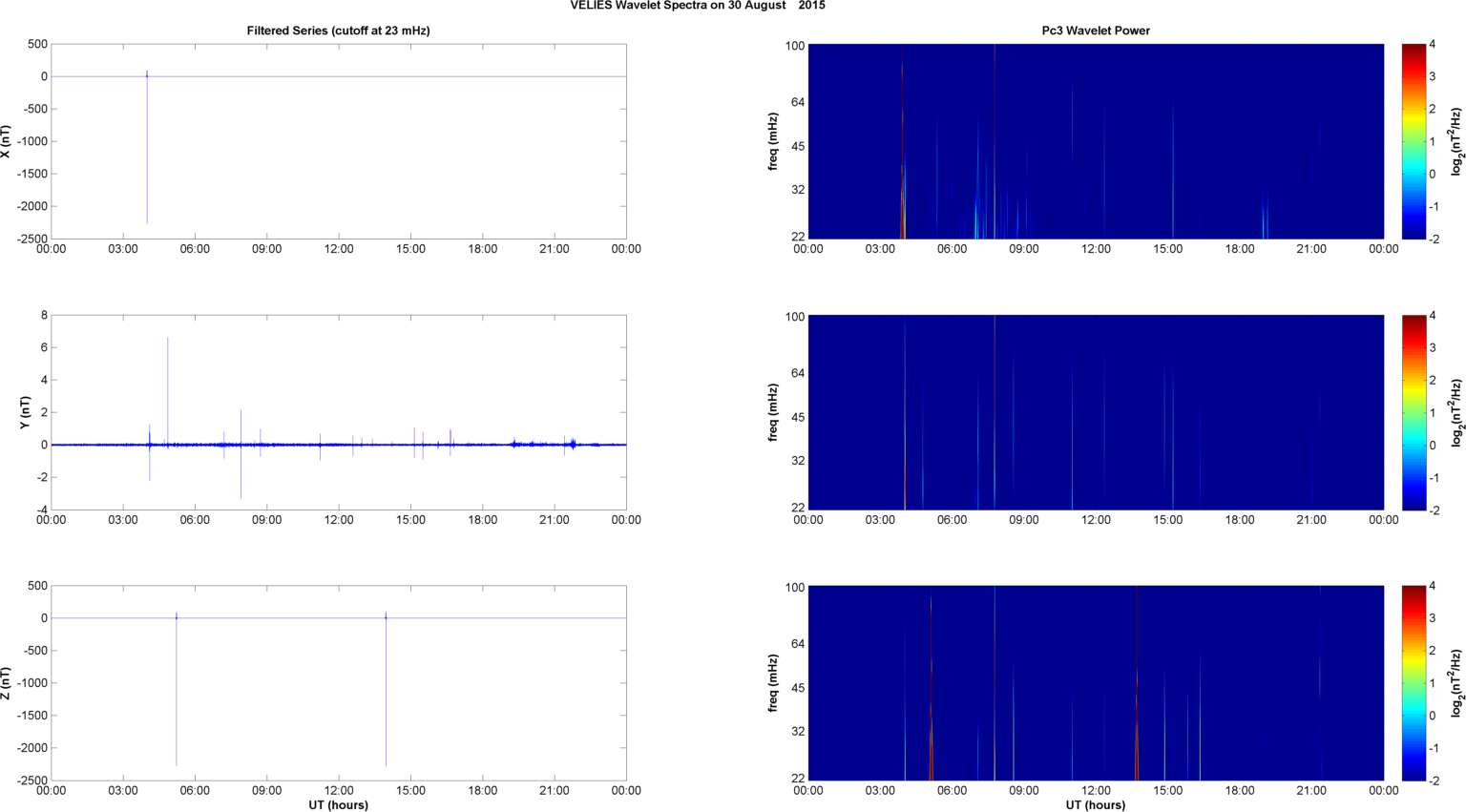Viewport: 1466px width, 812px height.
Task: Click the second negative spike near 14:00 in Z series
Action: 386,692
